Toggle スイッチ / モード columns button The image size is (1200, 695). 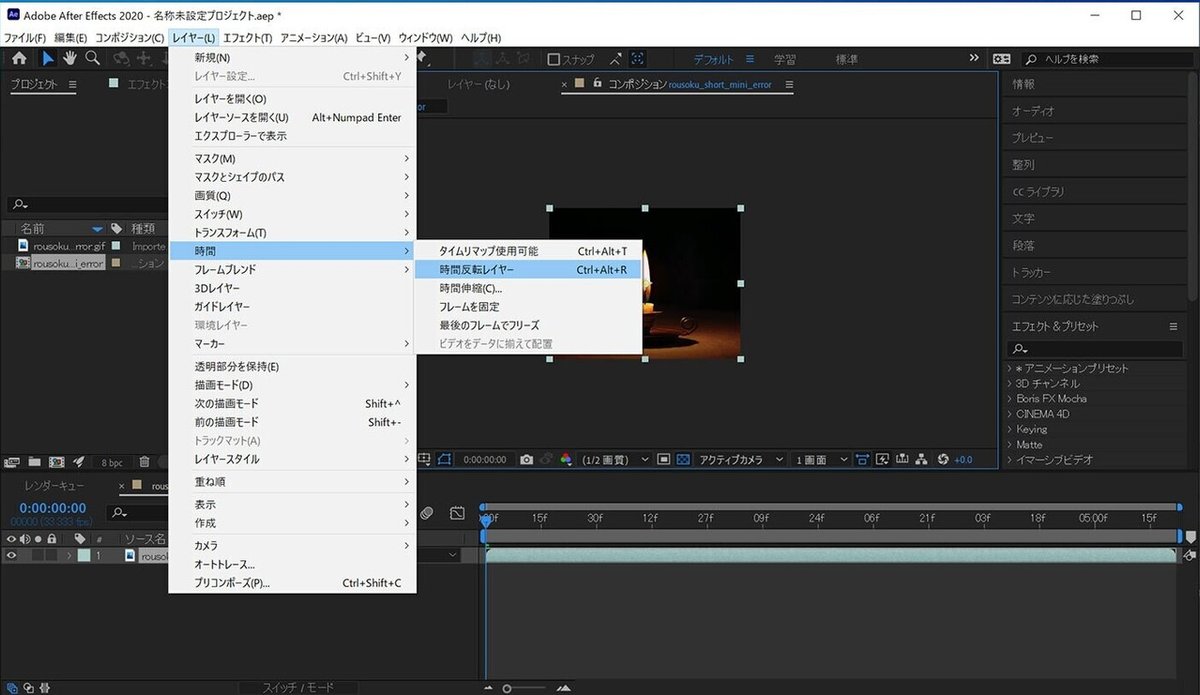coord(298,688)
